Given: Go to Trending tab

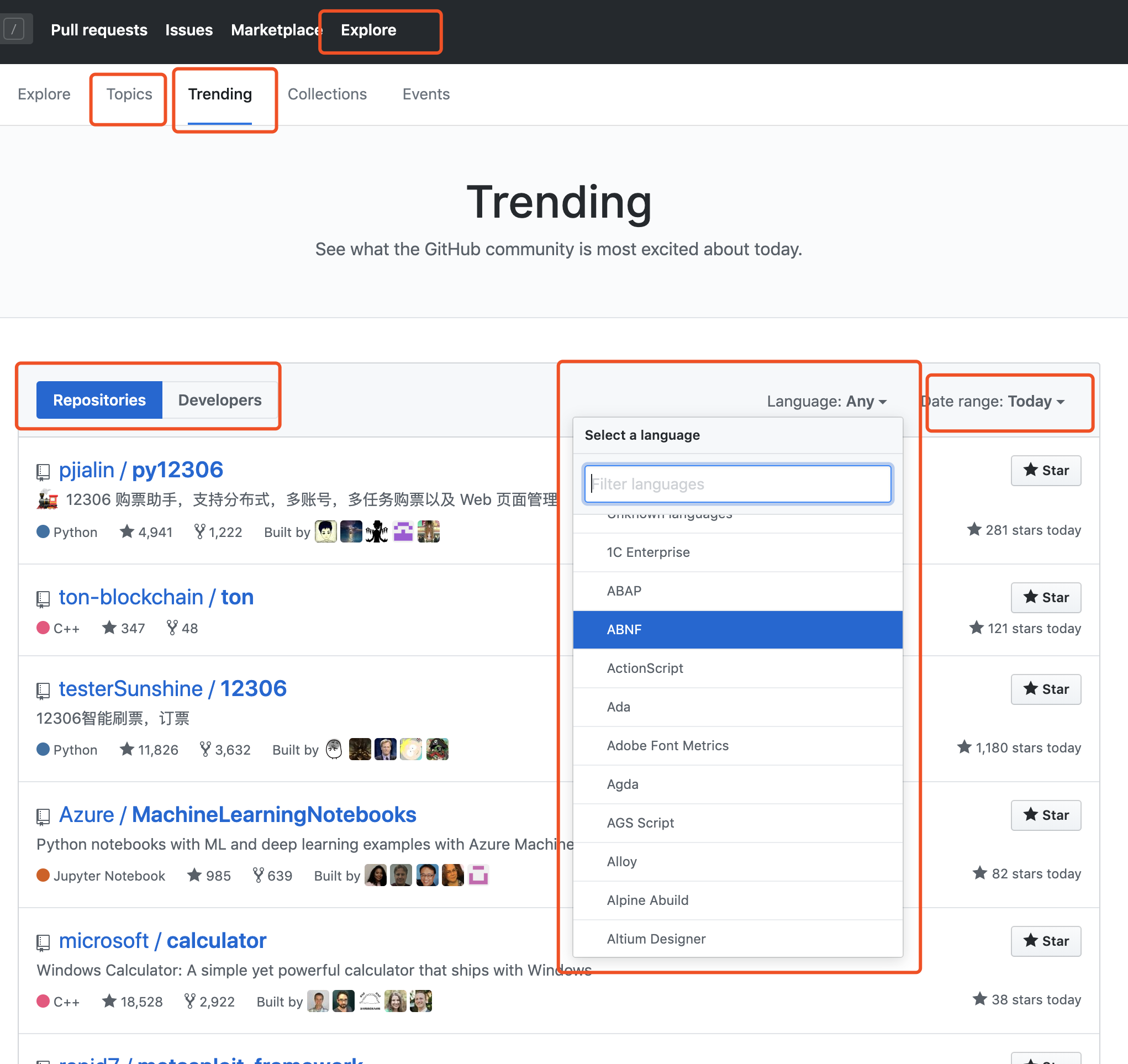Looking at the screenshot, I should 220,94.
